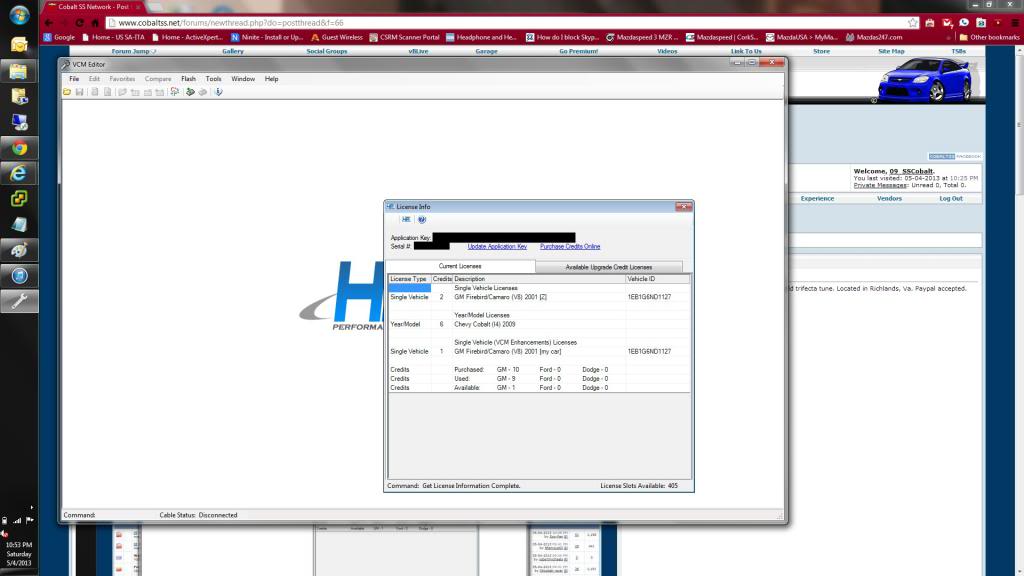Click Social Groups in forum navigation

point(327,51)
